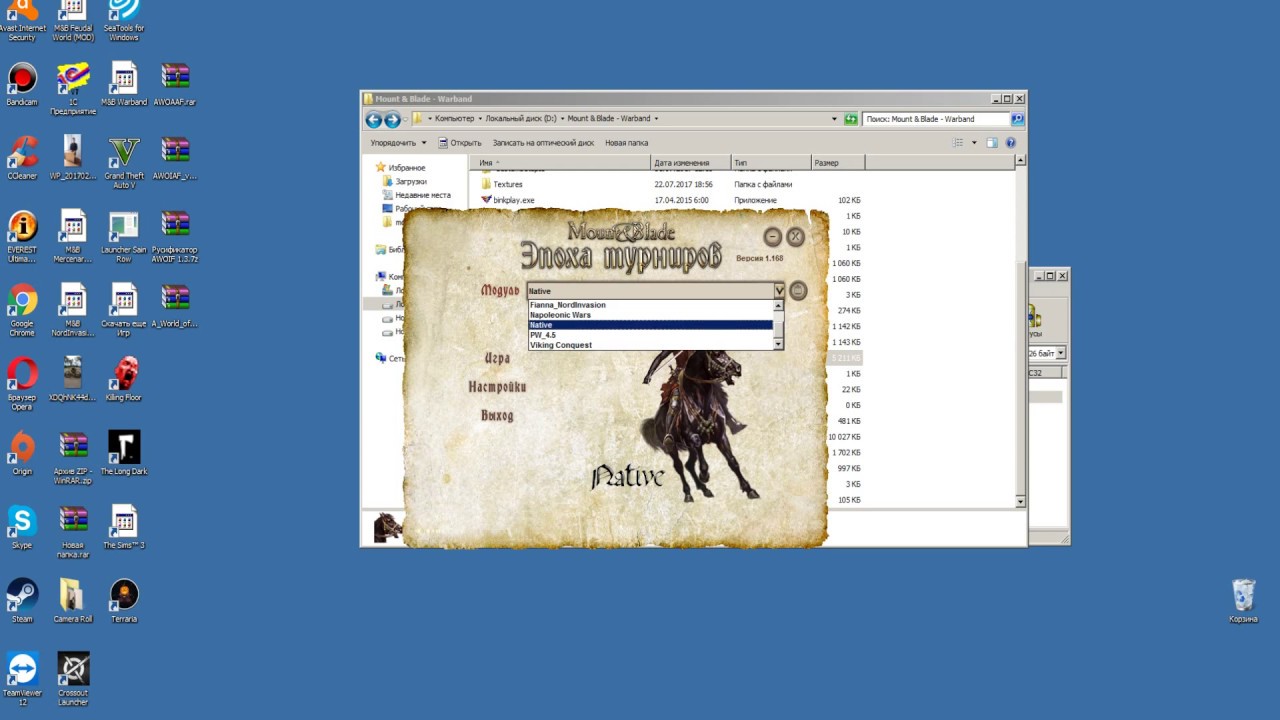This screenshot has width=1280, height=720.
Task: Sort by Размер column header
Action: pyautogui.click(x=838, y=162)
